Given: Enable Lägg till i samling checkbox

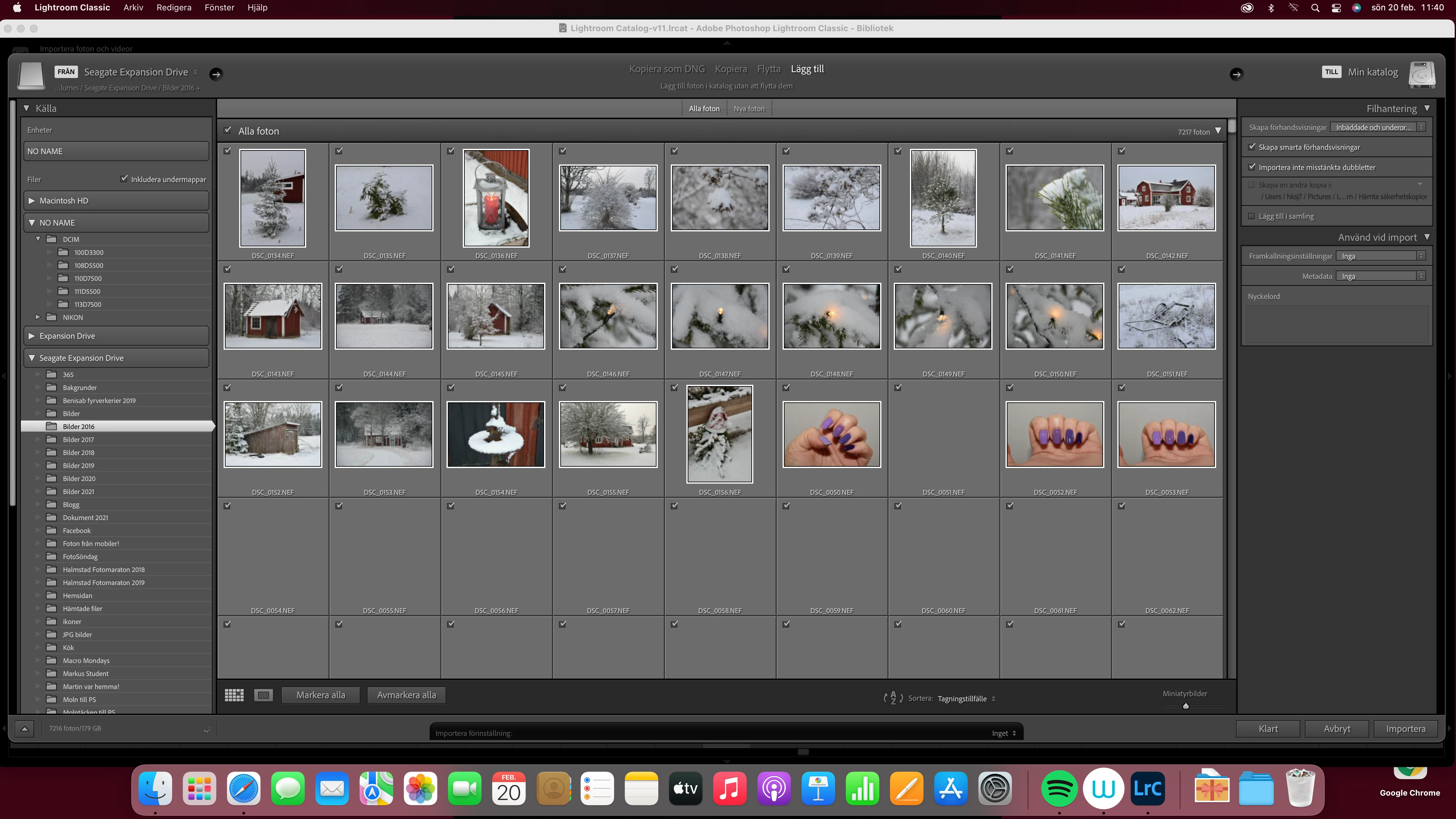Looking at the screenshot, I should 1251,216.
